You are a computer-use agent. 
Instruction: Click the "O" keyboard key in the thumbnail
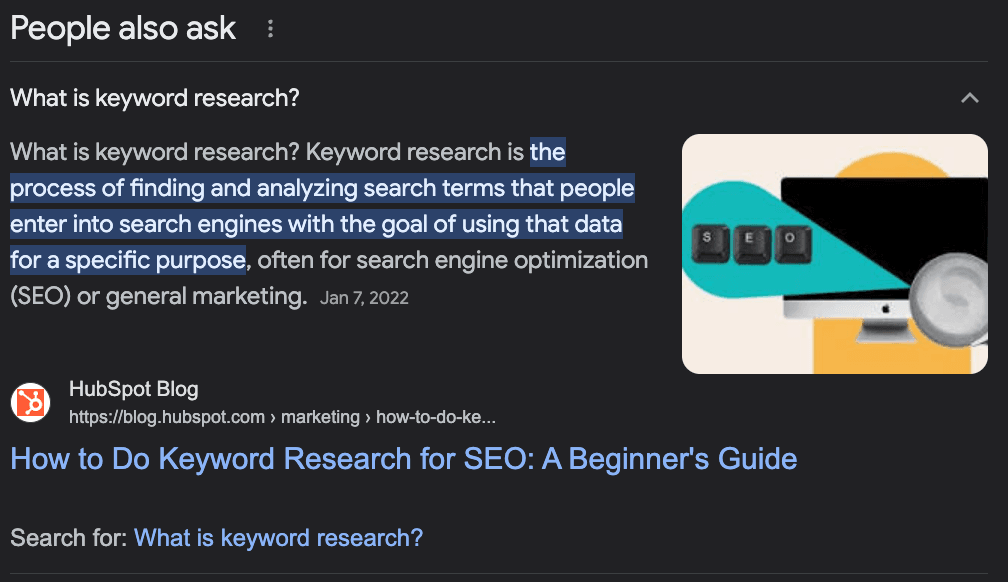point(790,241)
